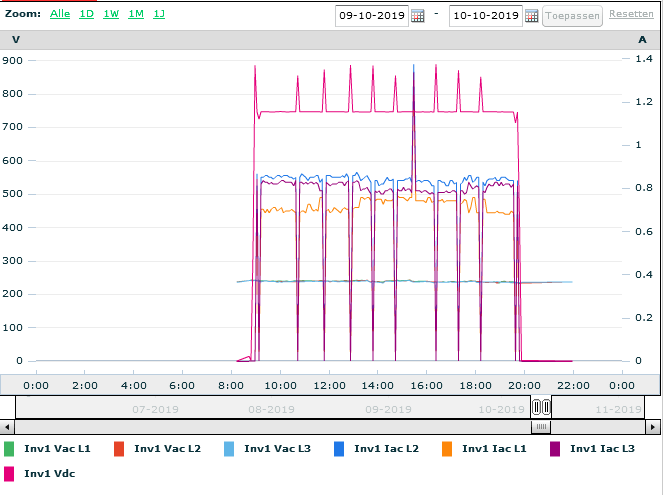Open calendar picker for end date
The height and width of the screenshot is (495, 663).
(x=531, y=16)
